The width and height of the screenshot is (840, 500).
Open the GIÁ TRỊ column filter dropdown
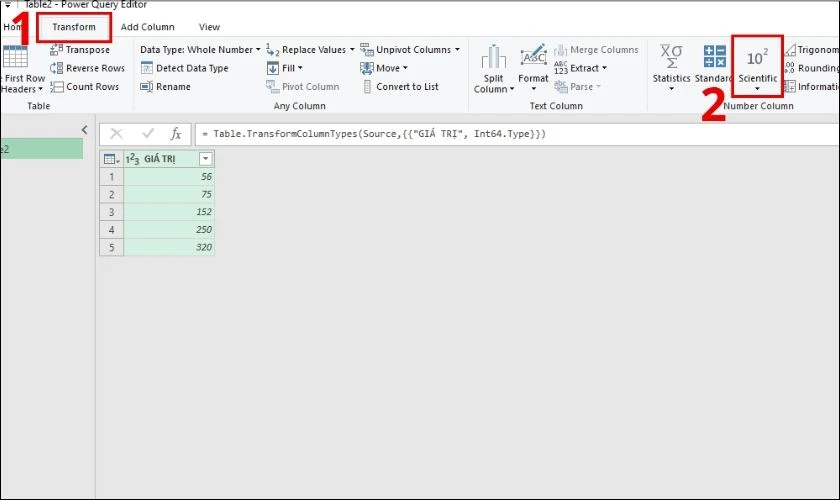[206, 159]
